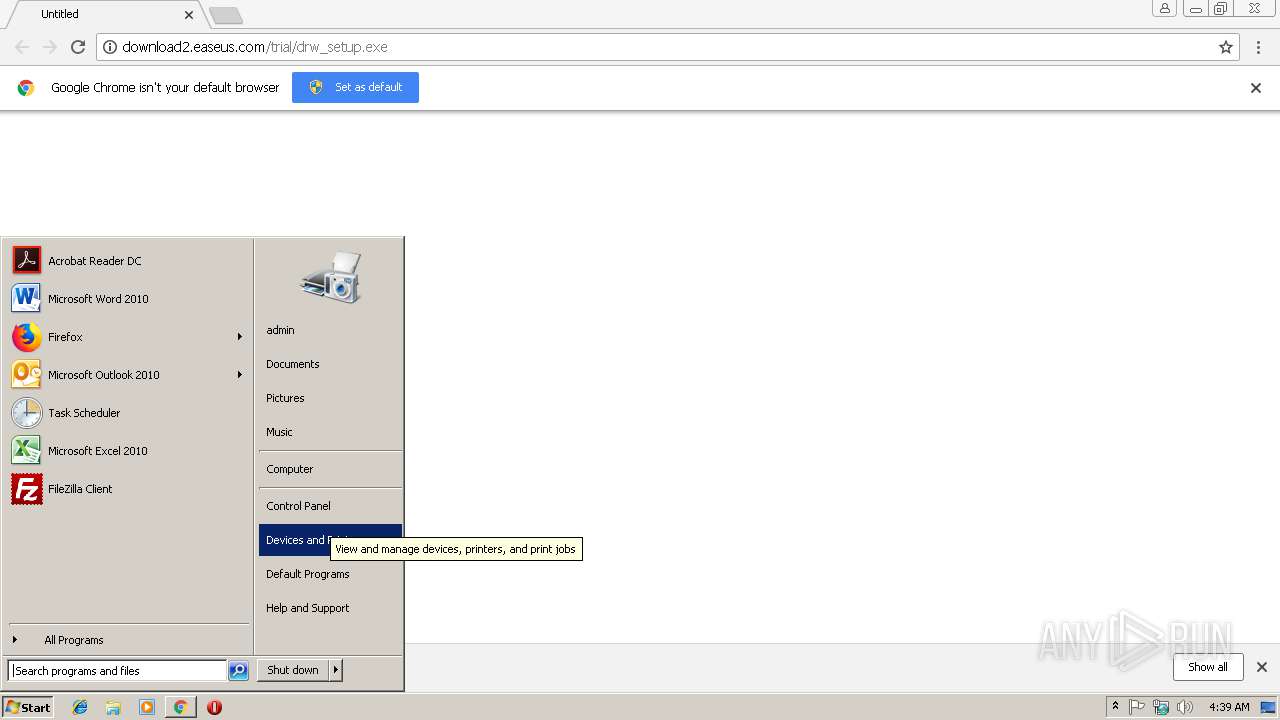Click the volume speaker tray icon
Image resolution: width=1280 pixels, height=720 pixels.
pyautogui.click(x=1185, y=707)
